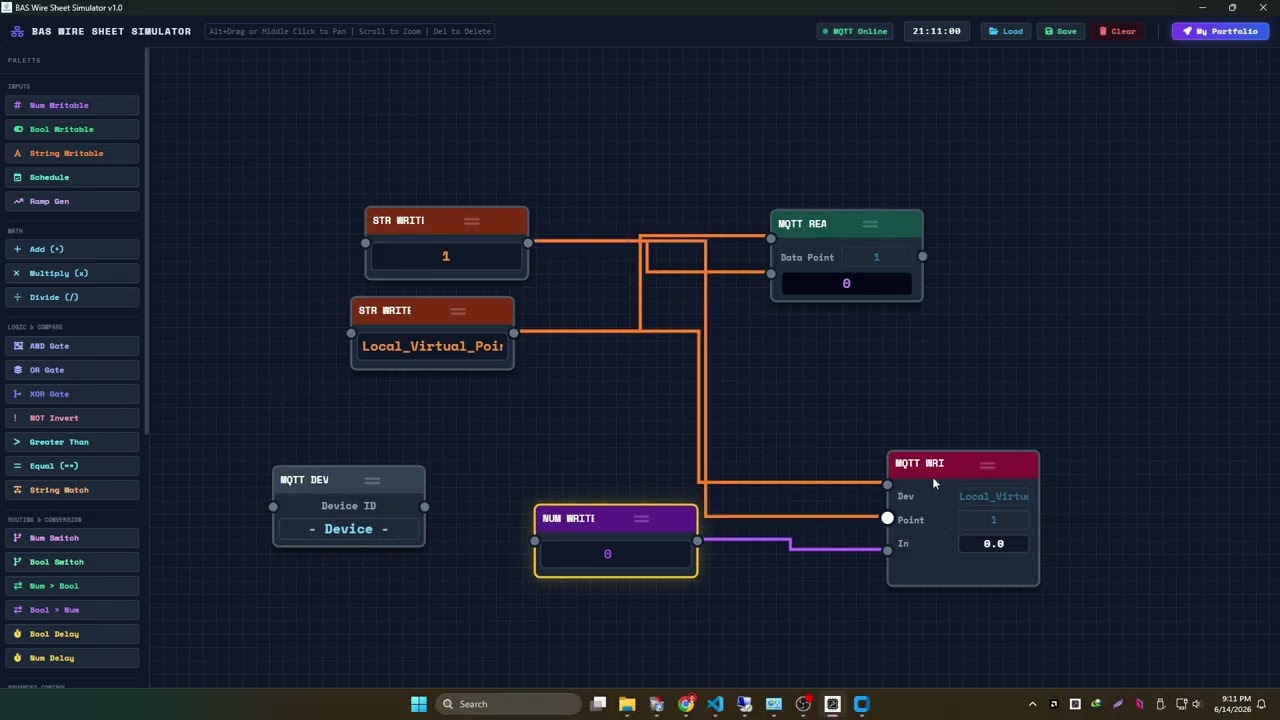Image resolution: width=1280 pixels, height=720 pixels.
Task: Select Bool > Num converter item
Action: click(x=72, y=610)
